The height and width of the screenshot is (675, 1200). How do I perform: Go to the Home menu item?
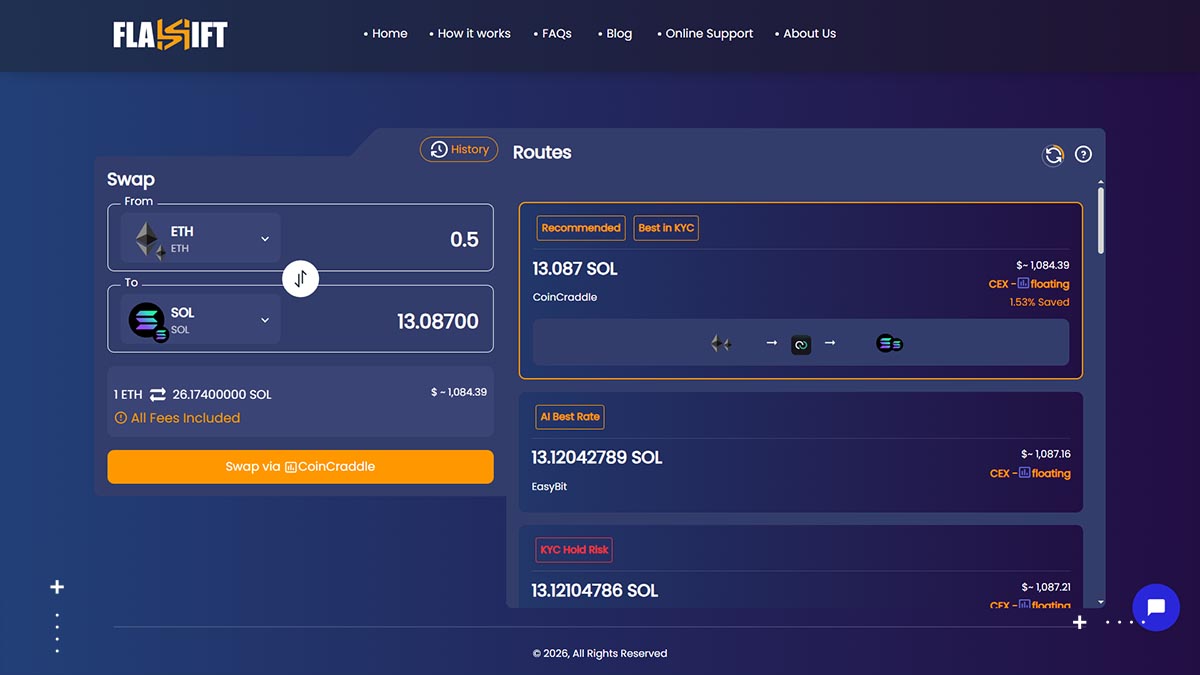[x=389, y=33]
